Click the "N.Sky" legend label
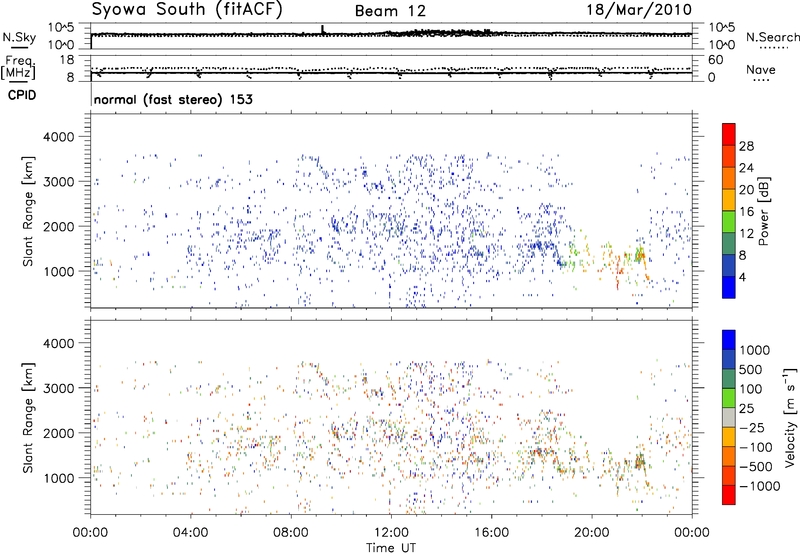 click(19, 37)
